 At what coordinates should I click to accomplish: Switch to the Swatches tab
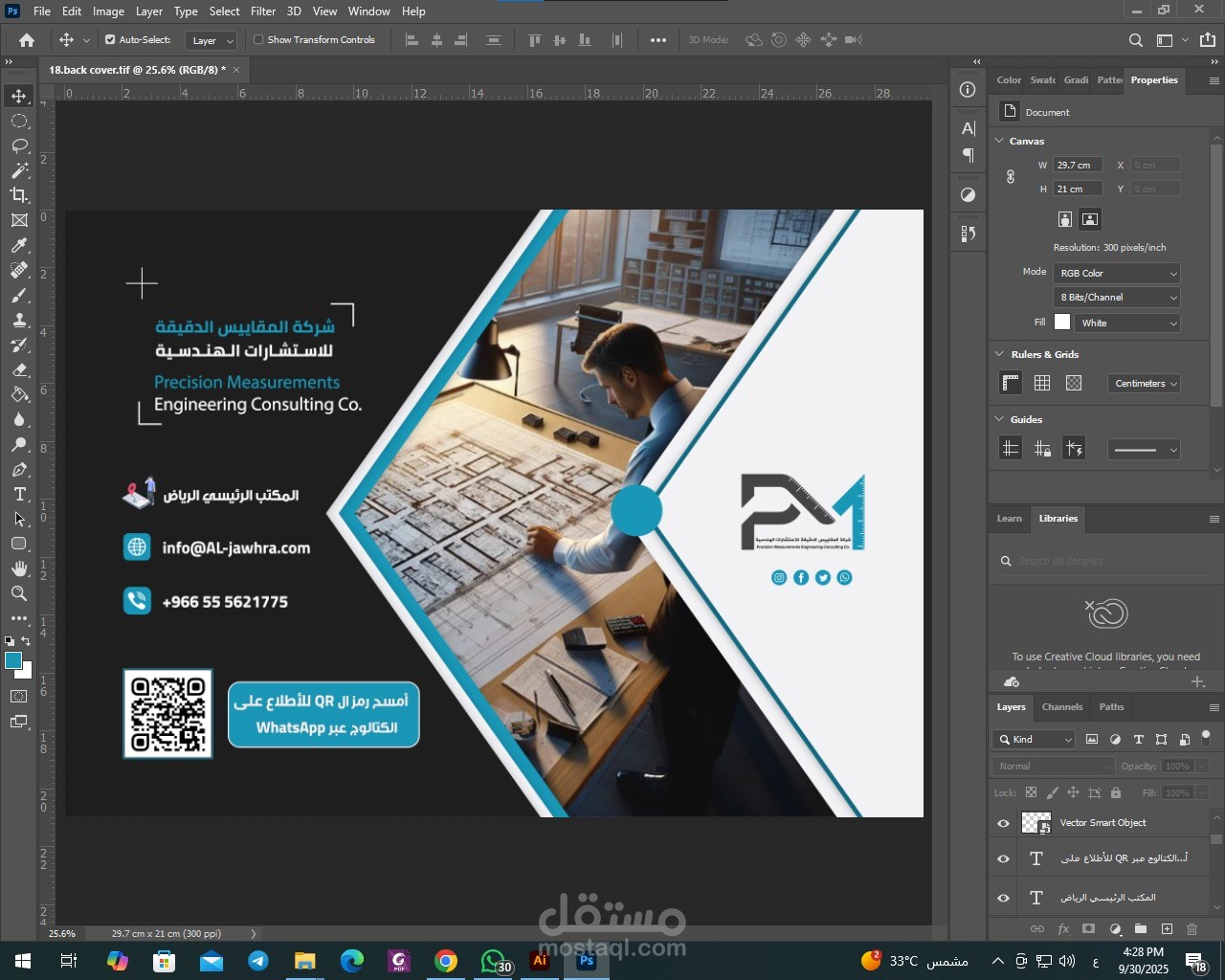[1043, 80]
